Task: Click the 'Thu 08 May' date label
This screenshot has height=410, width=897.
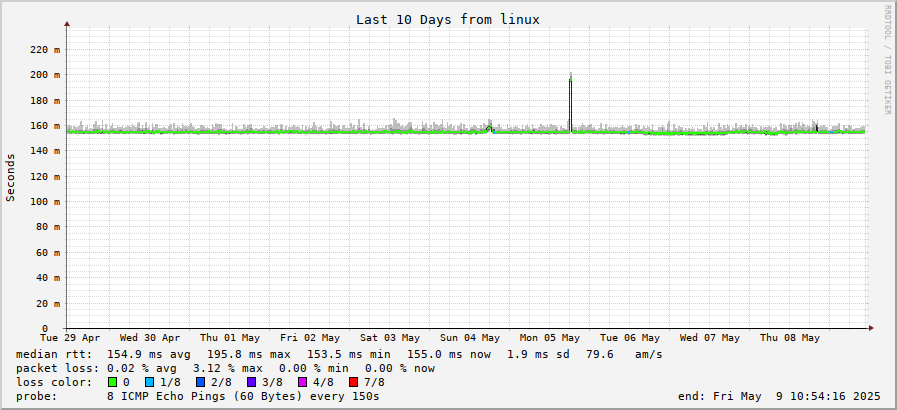Action: coord(790,338)
